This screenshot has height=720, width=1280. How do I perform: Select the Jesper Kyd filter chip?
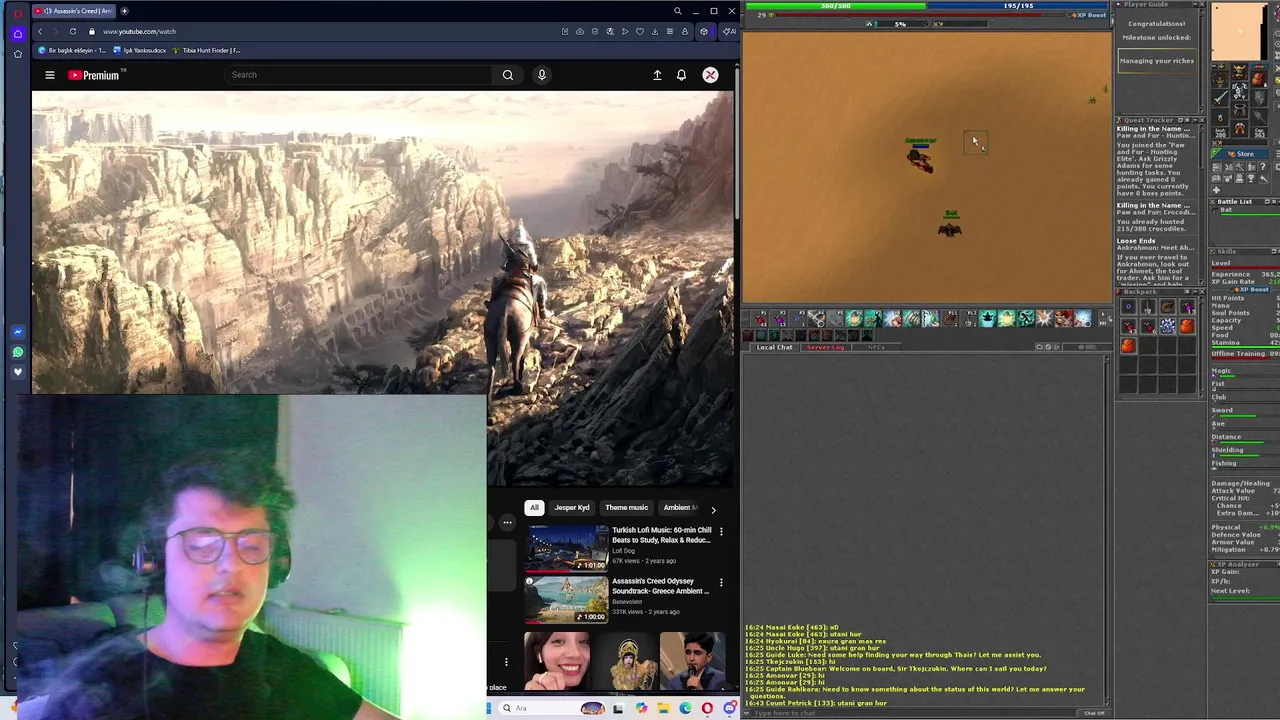point(572,507)
